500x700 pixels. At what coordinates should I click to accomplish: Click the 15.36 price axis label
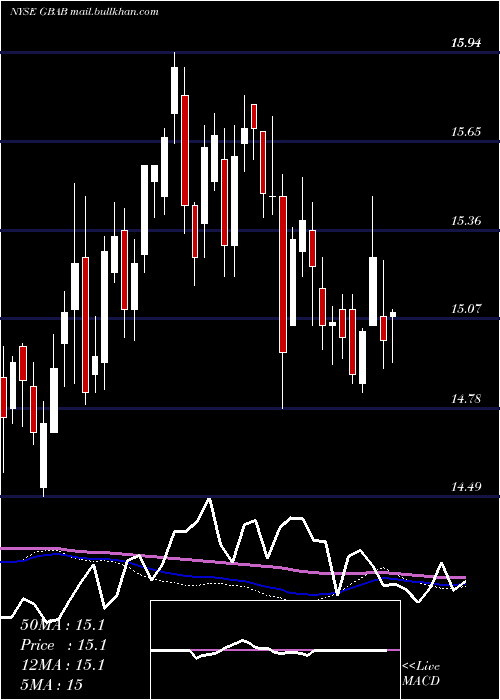click(466, 221)
